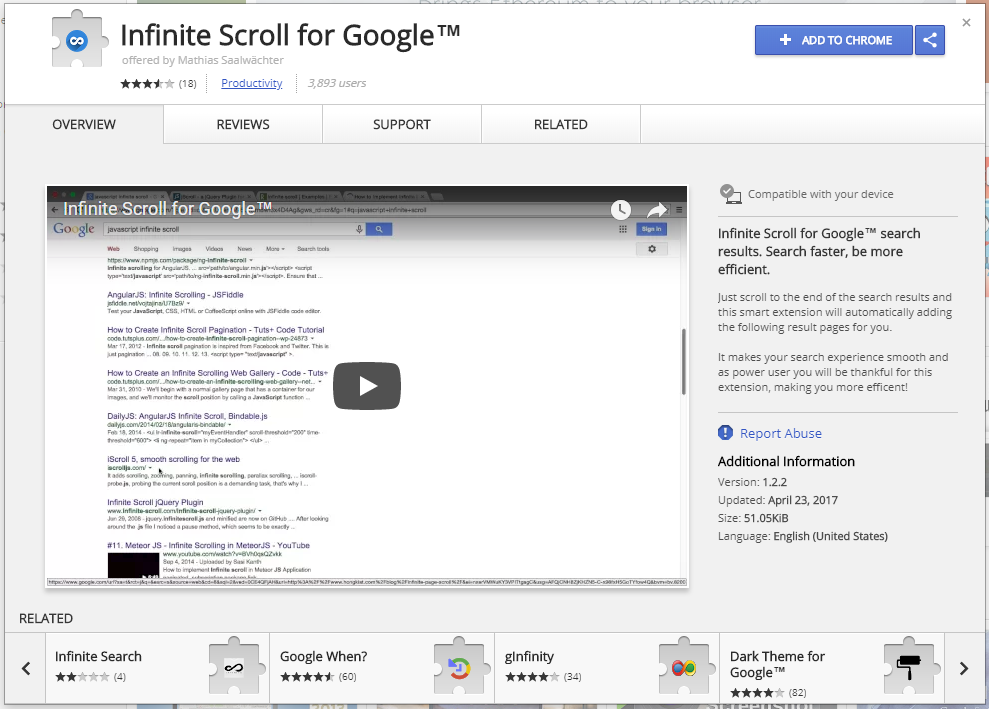The image size is (989, 709).
Task: Open the share options icon
Action: [x=929, y=40]
